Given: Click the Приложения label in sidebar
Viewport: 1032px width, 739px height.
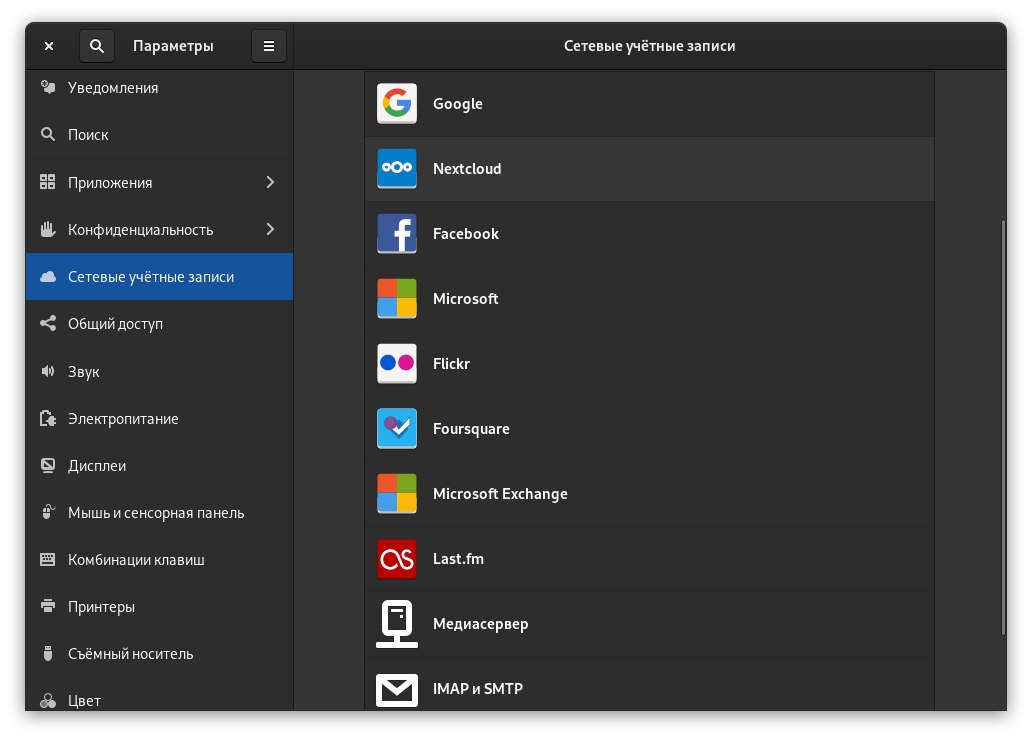Looking at the screenshot, I should (x=110, y=183).
